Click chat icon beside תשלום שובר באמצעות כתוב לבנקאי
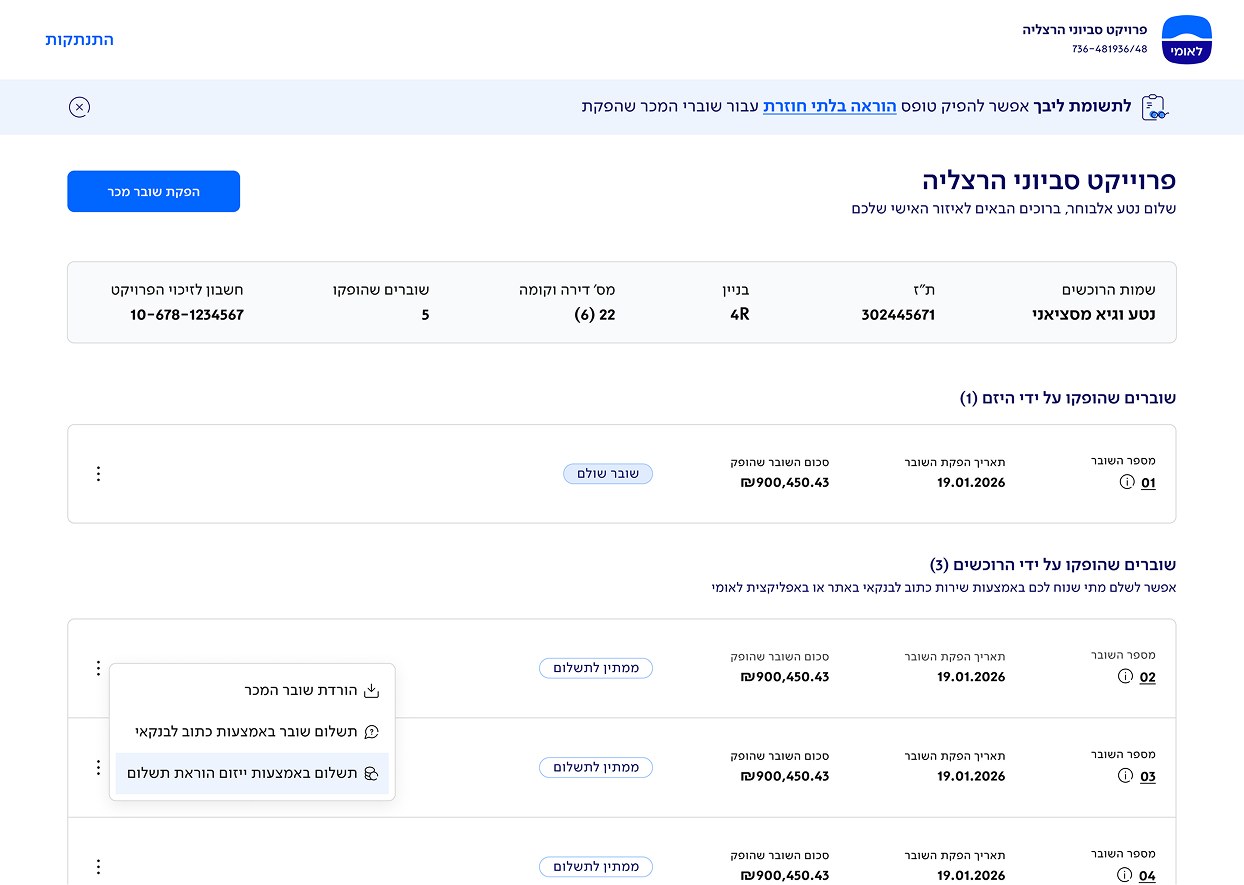Screen dimensions: 1244x885 371,732
